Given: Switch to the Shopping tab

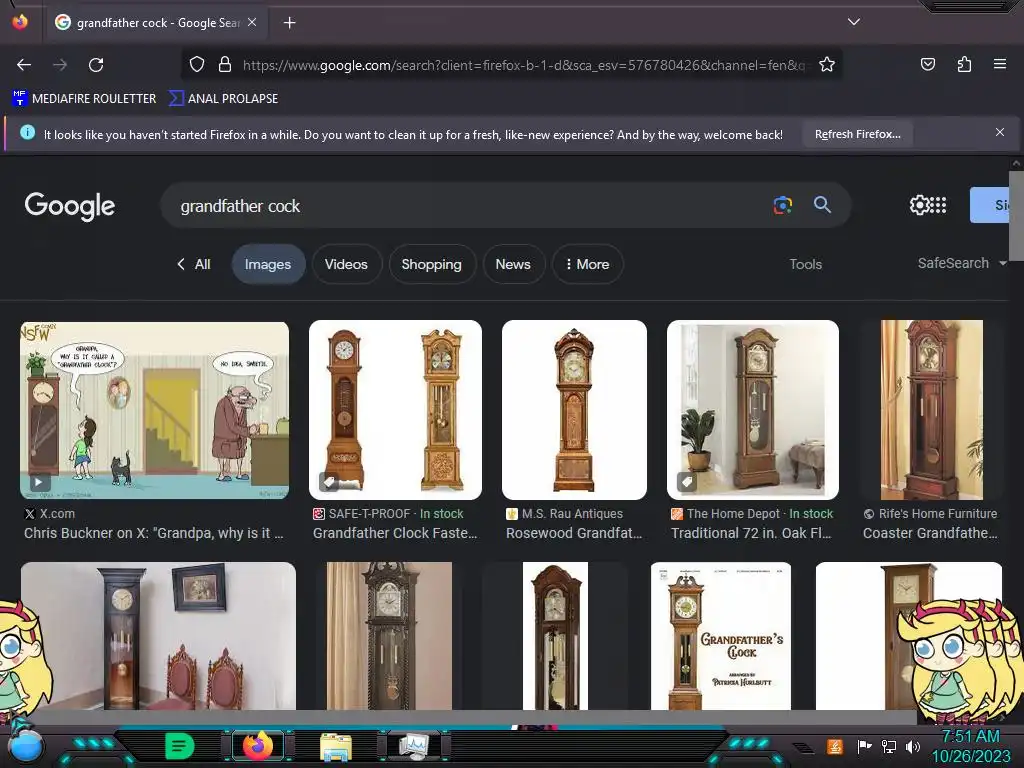Looking at the screenshot, I should [x=431, y=264].
